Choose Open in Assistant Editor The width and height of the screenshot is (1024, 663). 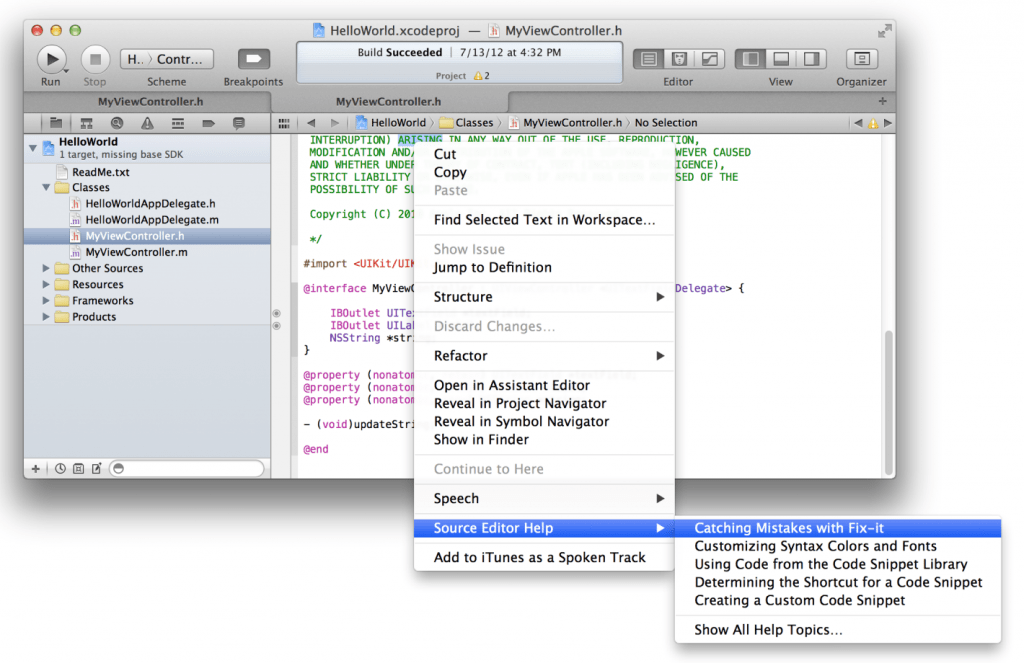(x=512, y=385)
